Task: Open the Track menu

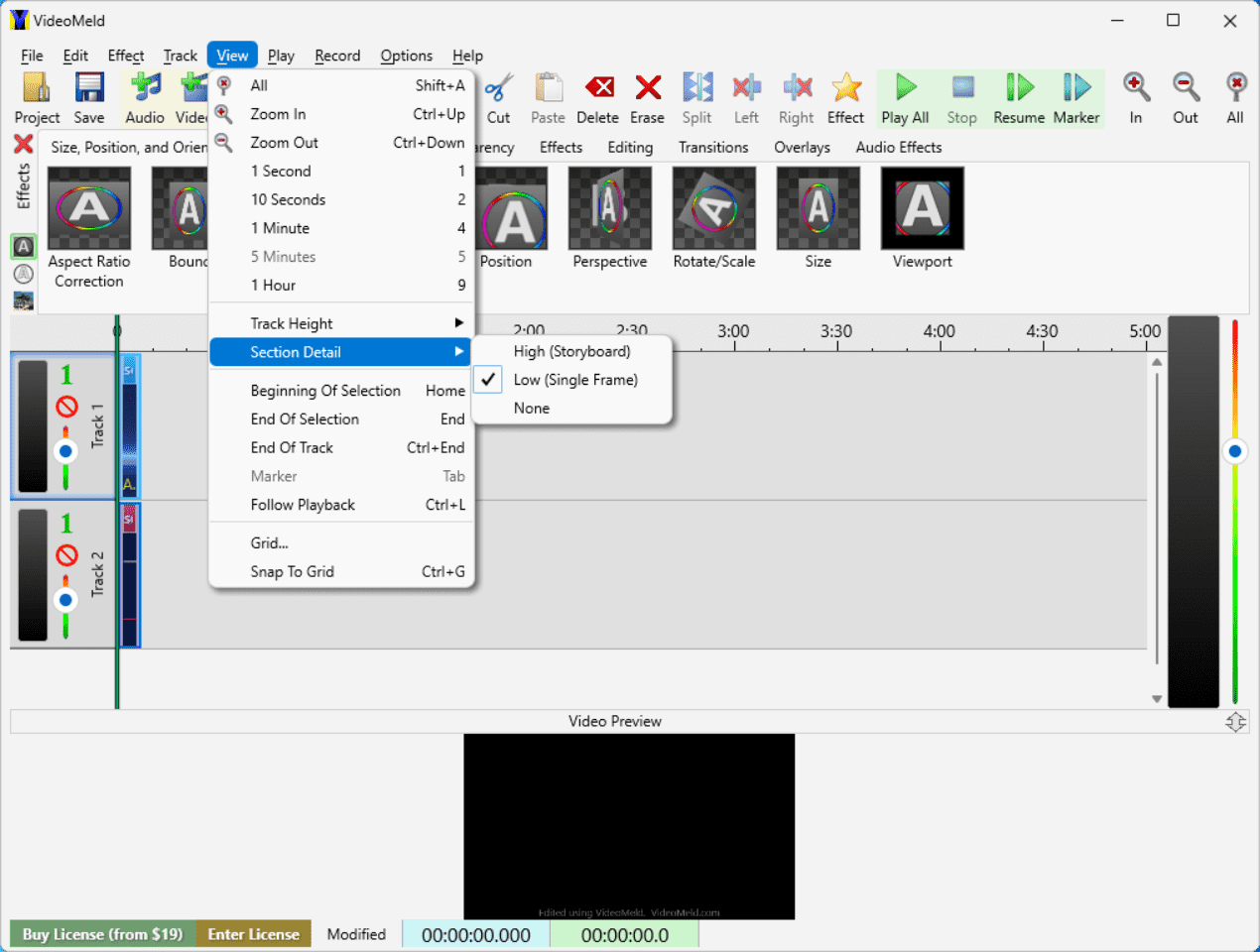Action: coord(181,56)
